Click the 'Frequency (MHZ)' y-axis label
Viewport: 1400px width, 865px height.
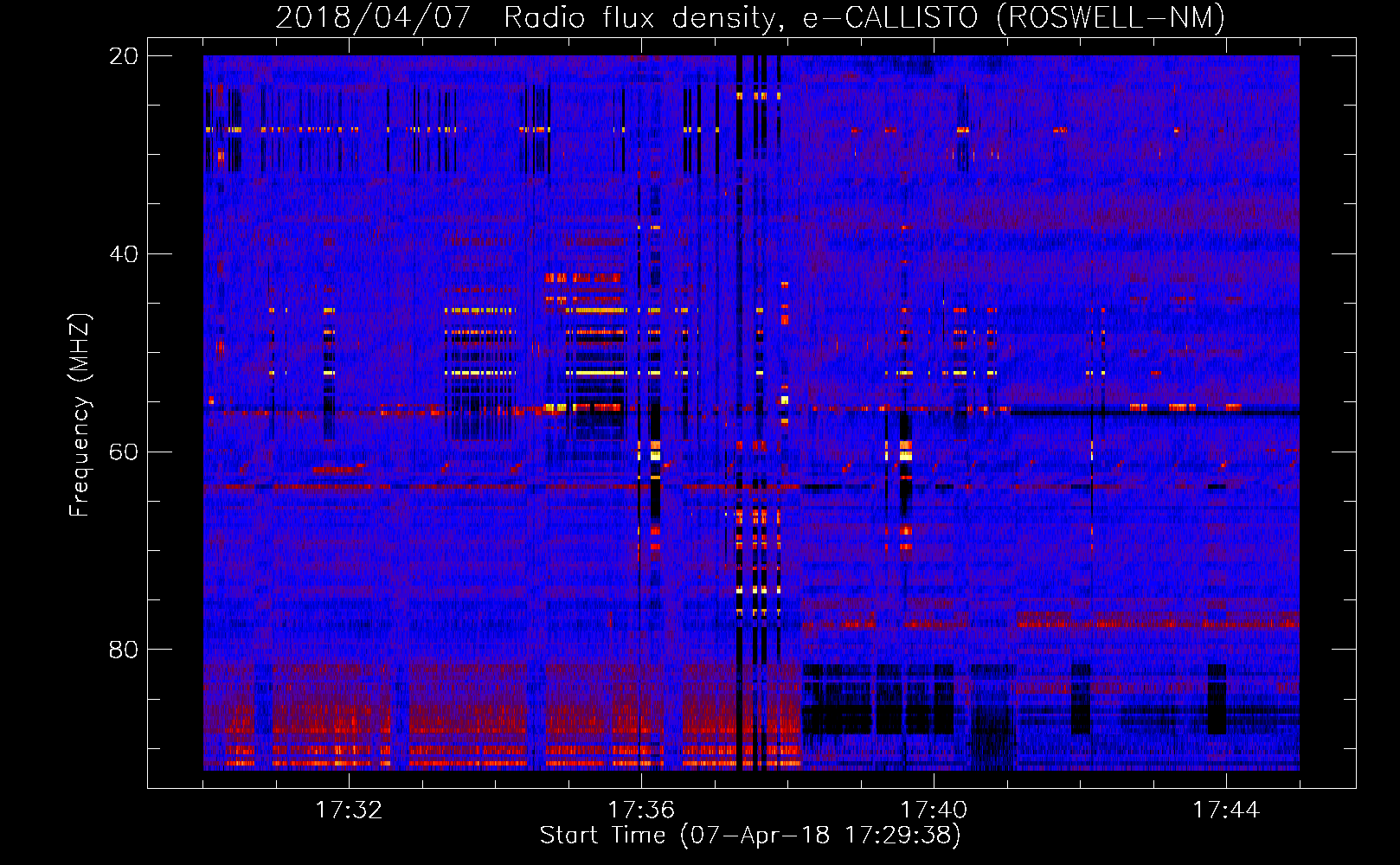pos(80,415)
